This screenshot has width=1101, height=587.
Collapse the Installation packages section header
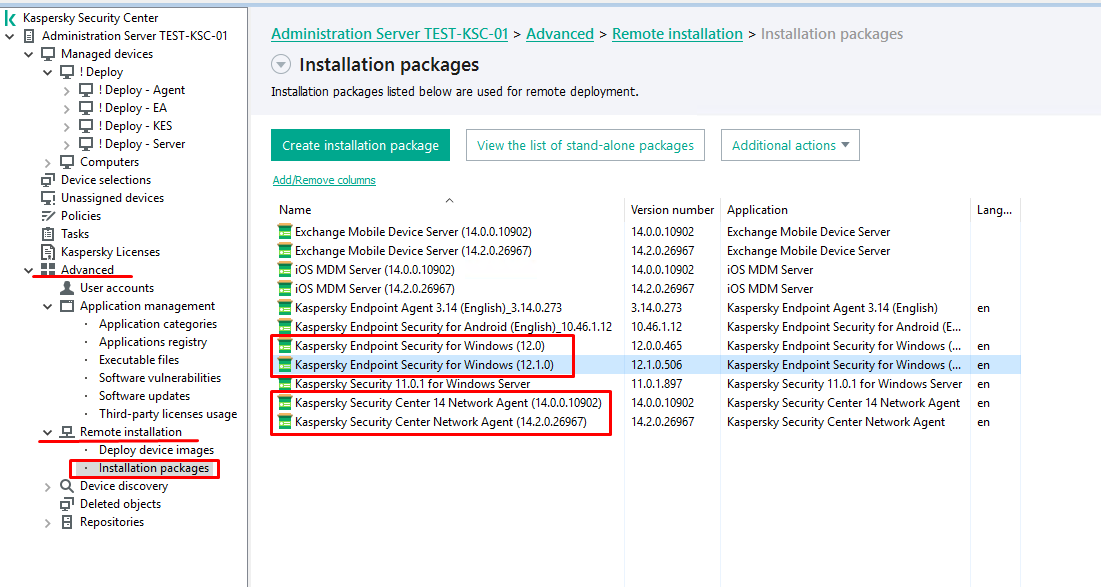pyautogui.click(x=281, y=65)
